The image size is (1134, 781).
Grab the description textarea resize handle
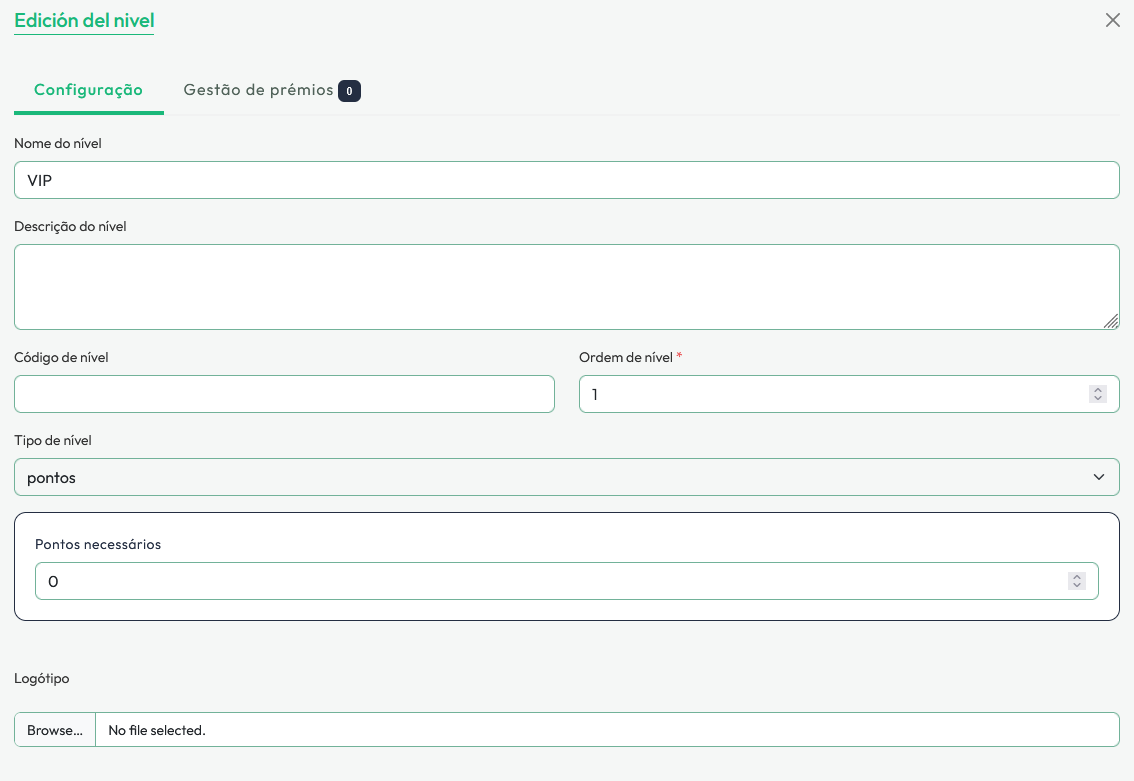point(1111,321)
